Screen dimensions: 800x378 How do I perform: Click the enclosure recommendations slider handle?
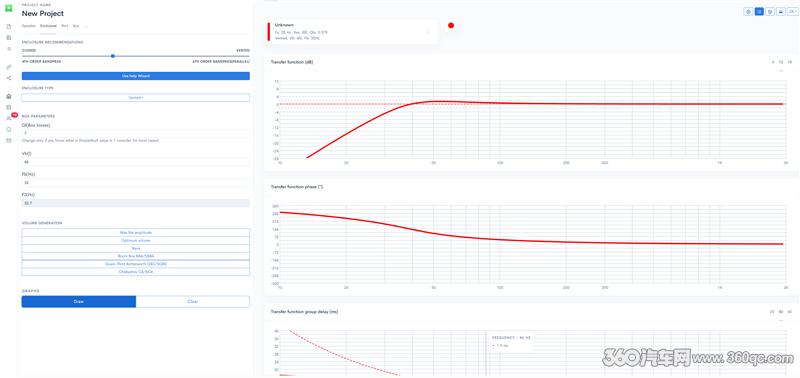click(x=113, y=56)
